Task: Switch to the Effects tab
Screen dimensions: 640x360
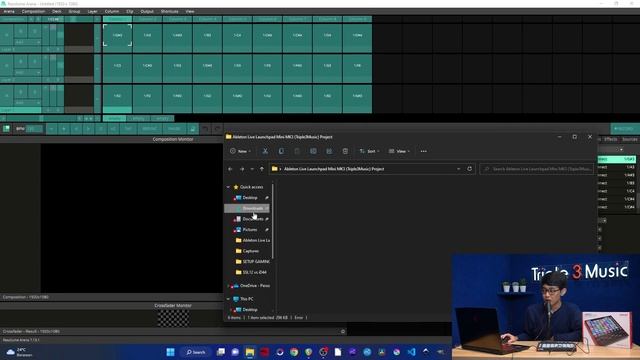Action: point(611,139)
